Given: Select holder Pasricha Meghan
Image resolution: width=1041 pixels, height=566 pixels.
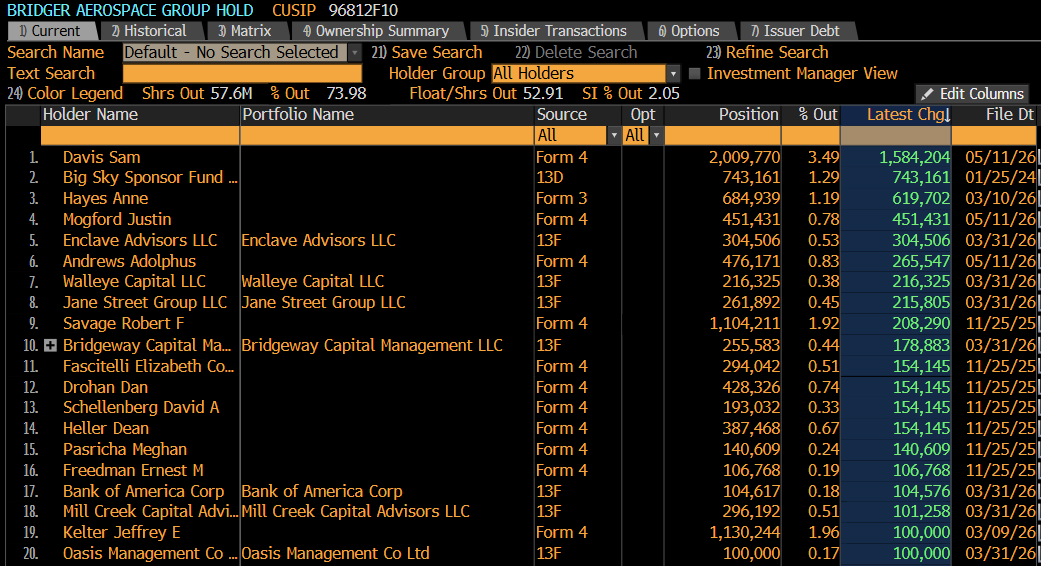Looking at the screenshot, I should coord(125,450).
